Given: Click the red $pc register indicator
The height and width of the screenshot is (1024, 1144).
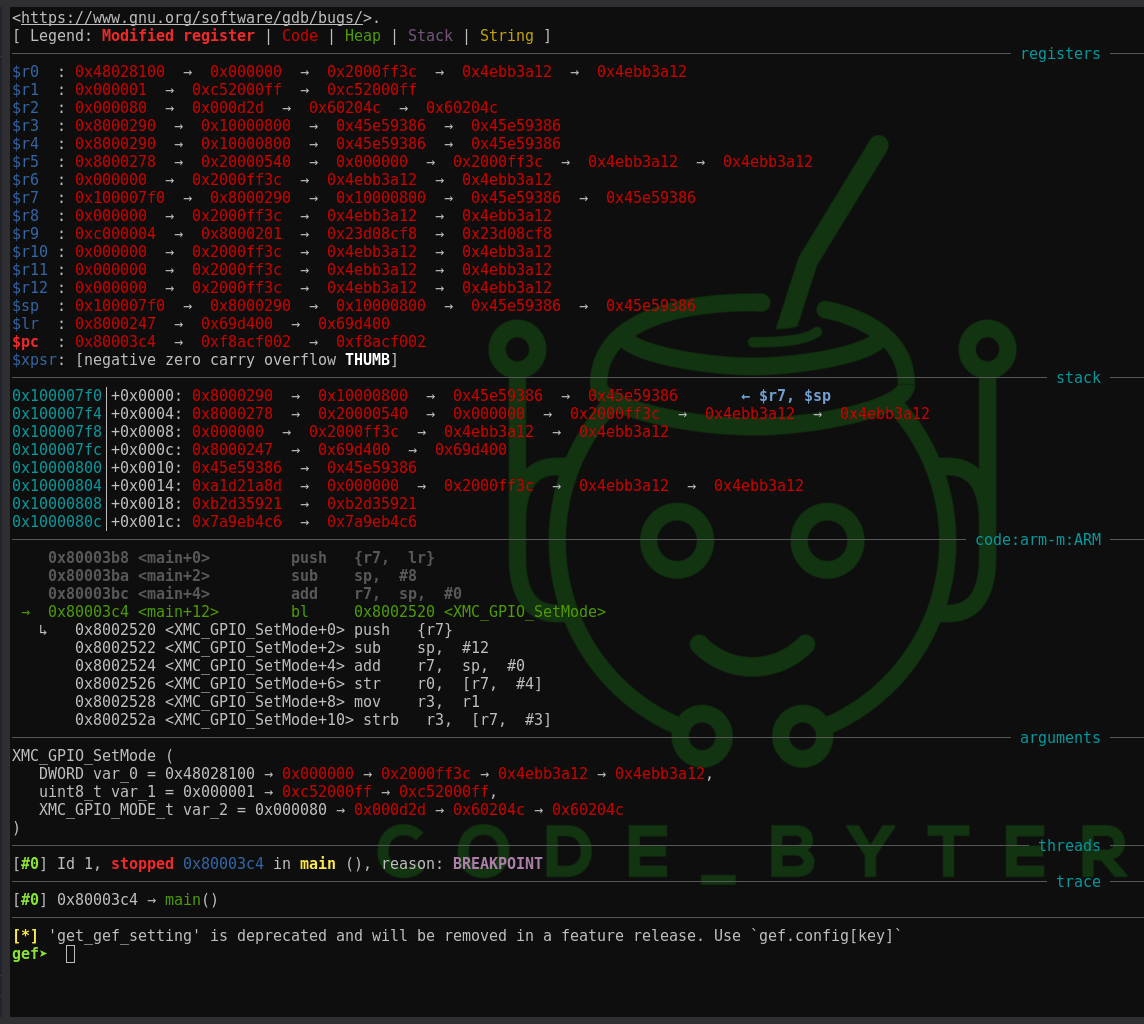Looking at the screenshot, I should click(21, 341).
